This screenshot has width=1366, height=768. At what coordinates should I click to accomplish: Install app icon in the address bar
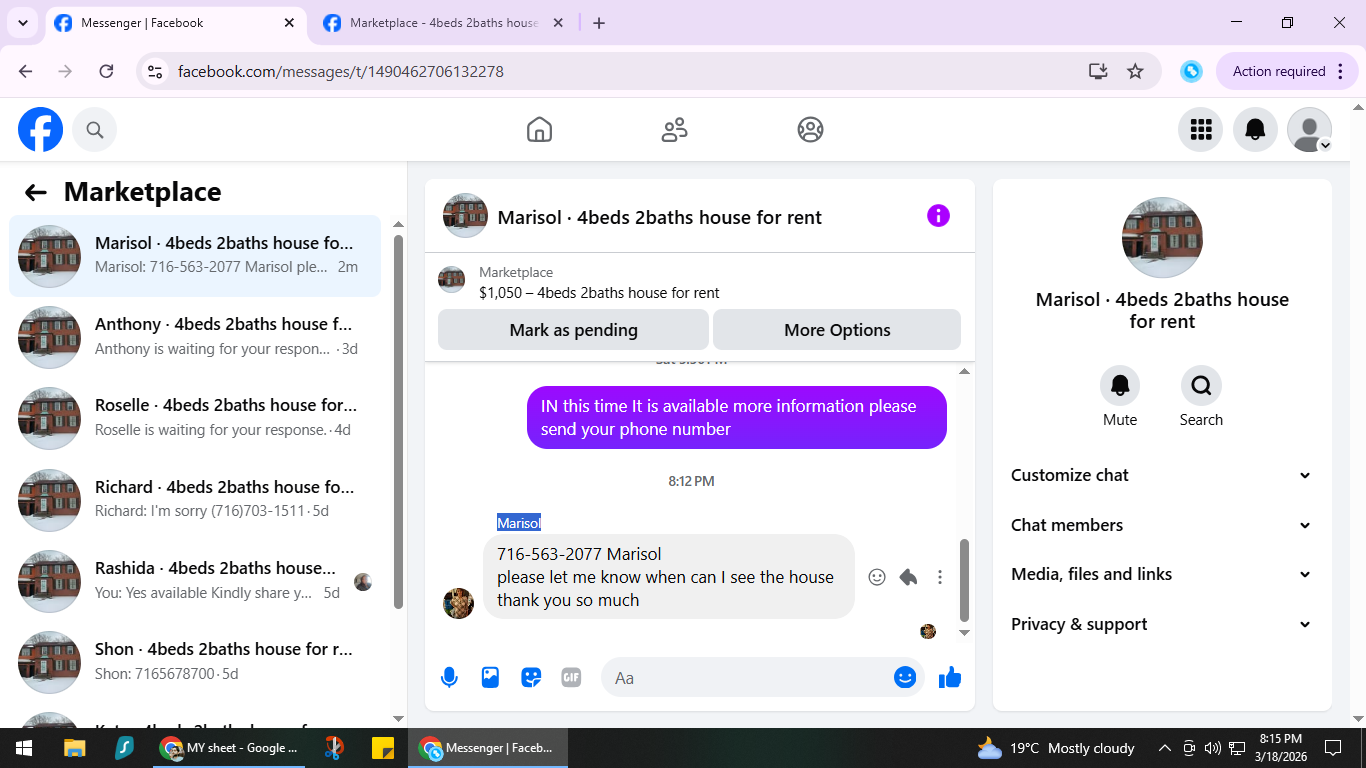(x=1098, y=71)
